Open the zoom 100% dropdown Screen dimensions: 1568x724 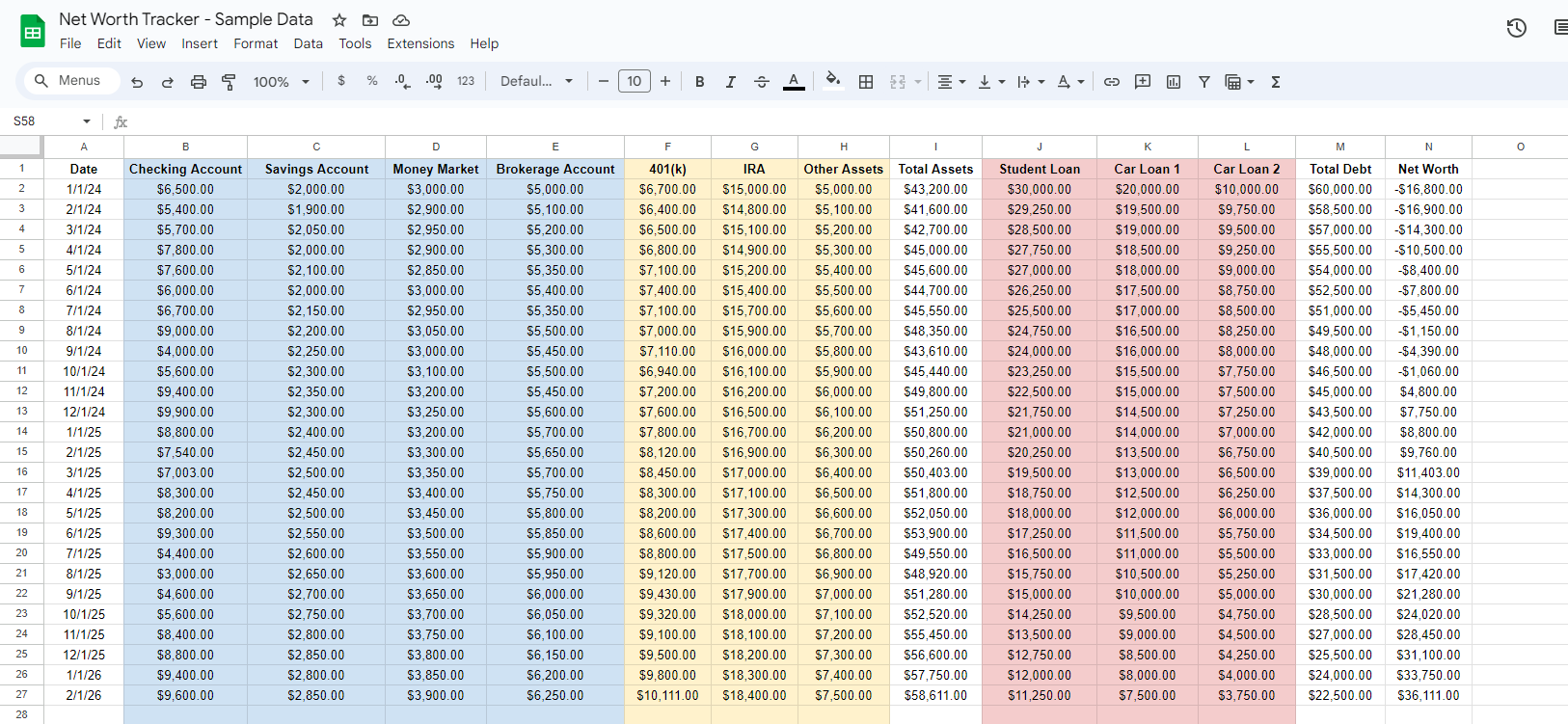(x=281, y=82)
